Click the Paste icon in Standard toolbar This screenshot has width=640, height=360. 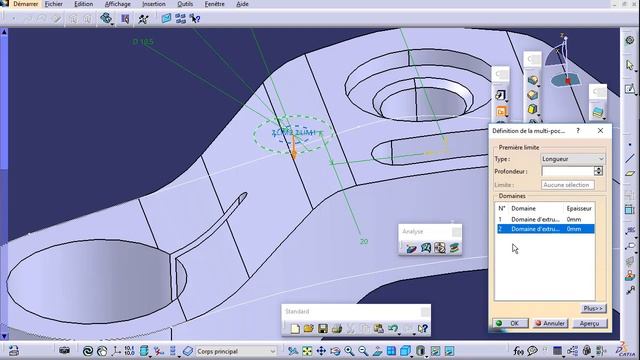pos(379,329)
